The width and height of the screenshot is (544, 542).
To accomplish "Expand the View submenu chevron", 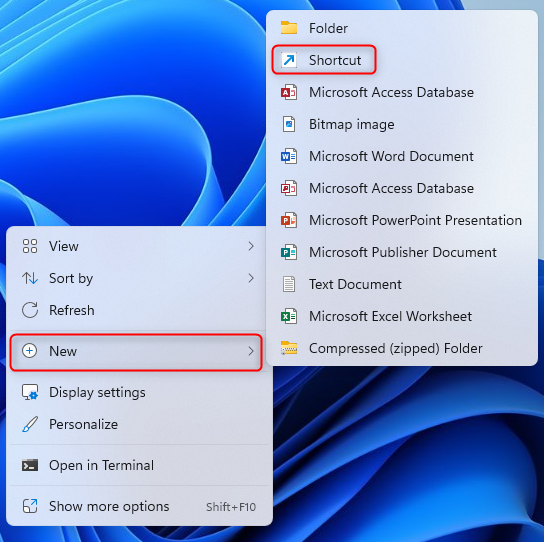I will [251, 246].
